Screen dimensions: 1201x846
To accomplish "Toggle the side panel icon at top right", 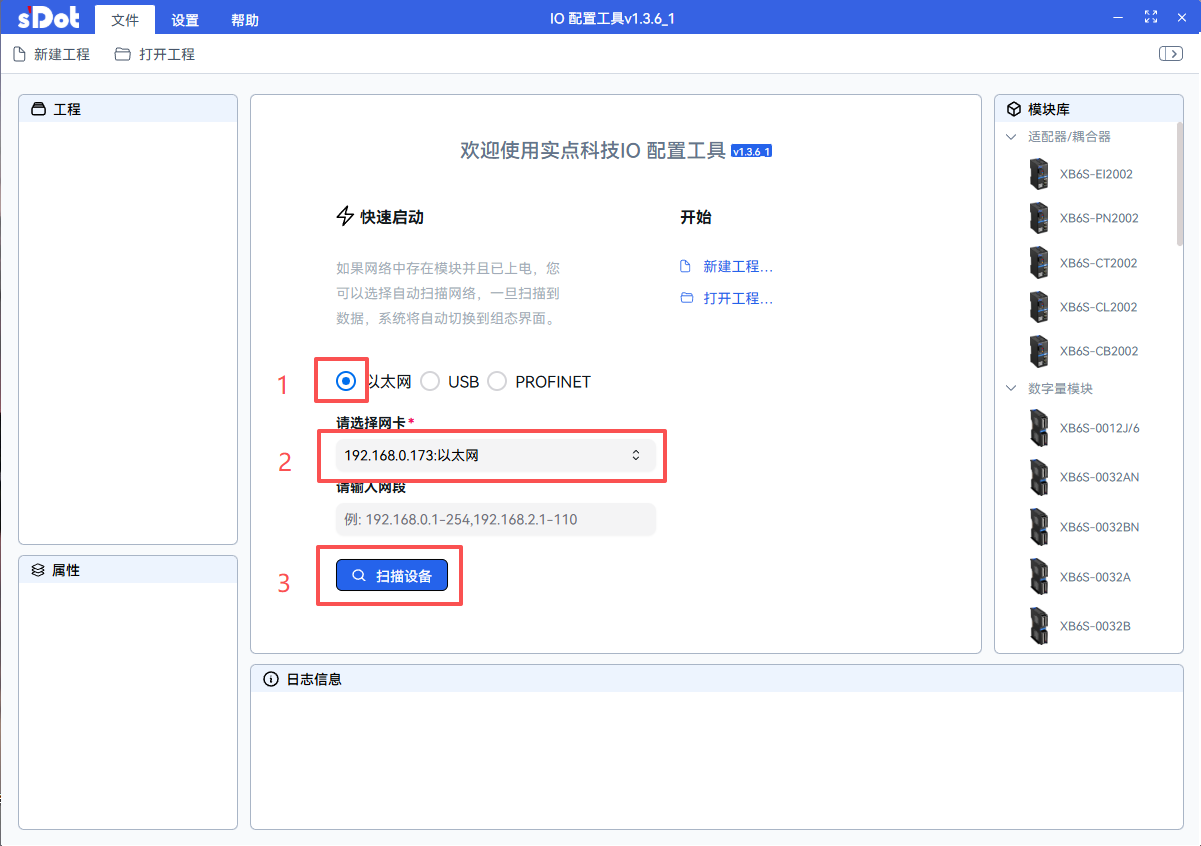I will point(1170,54).
